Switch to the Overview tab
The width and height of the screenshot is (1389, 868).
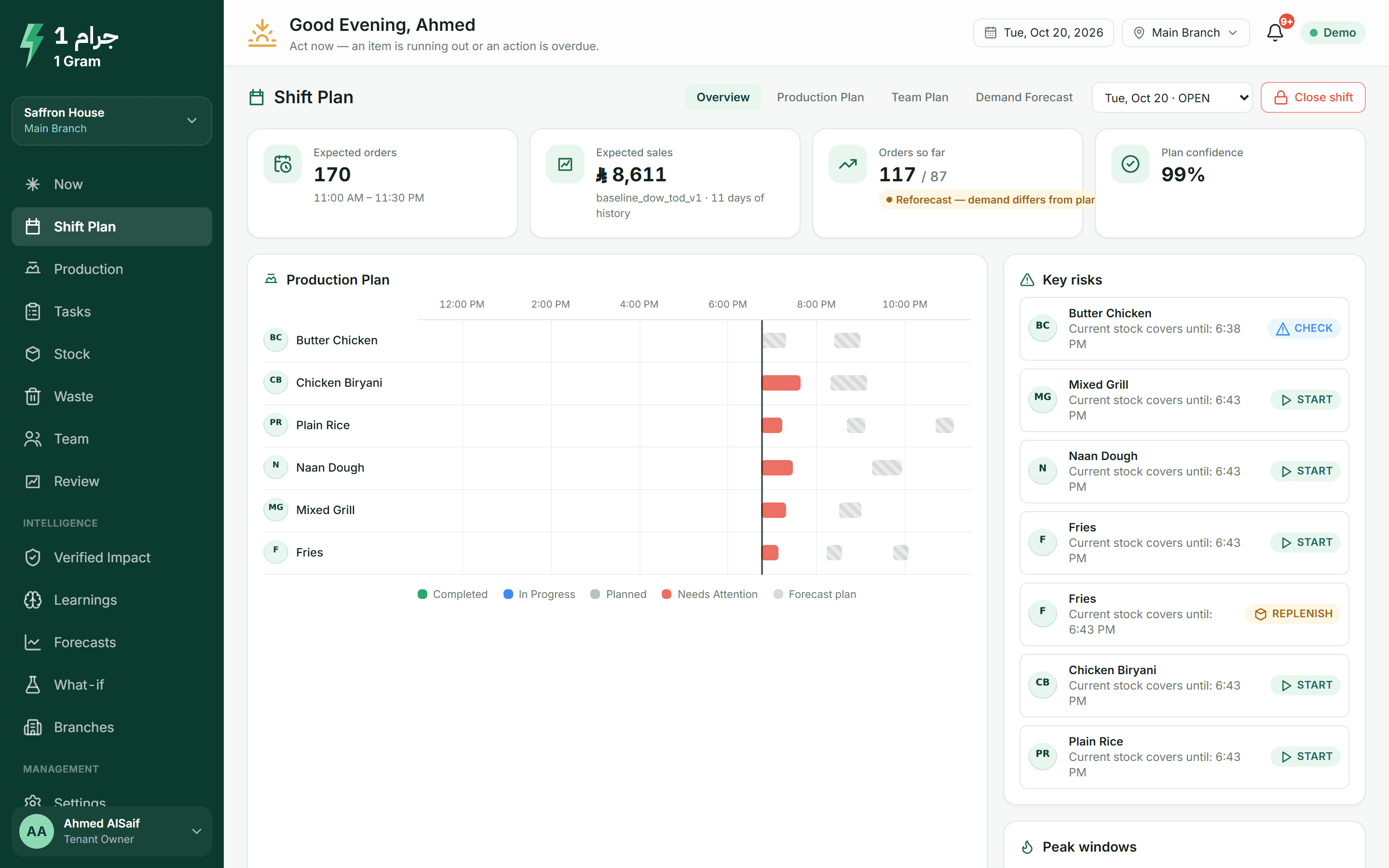pyautogui.click(x=722, y=97)
